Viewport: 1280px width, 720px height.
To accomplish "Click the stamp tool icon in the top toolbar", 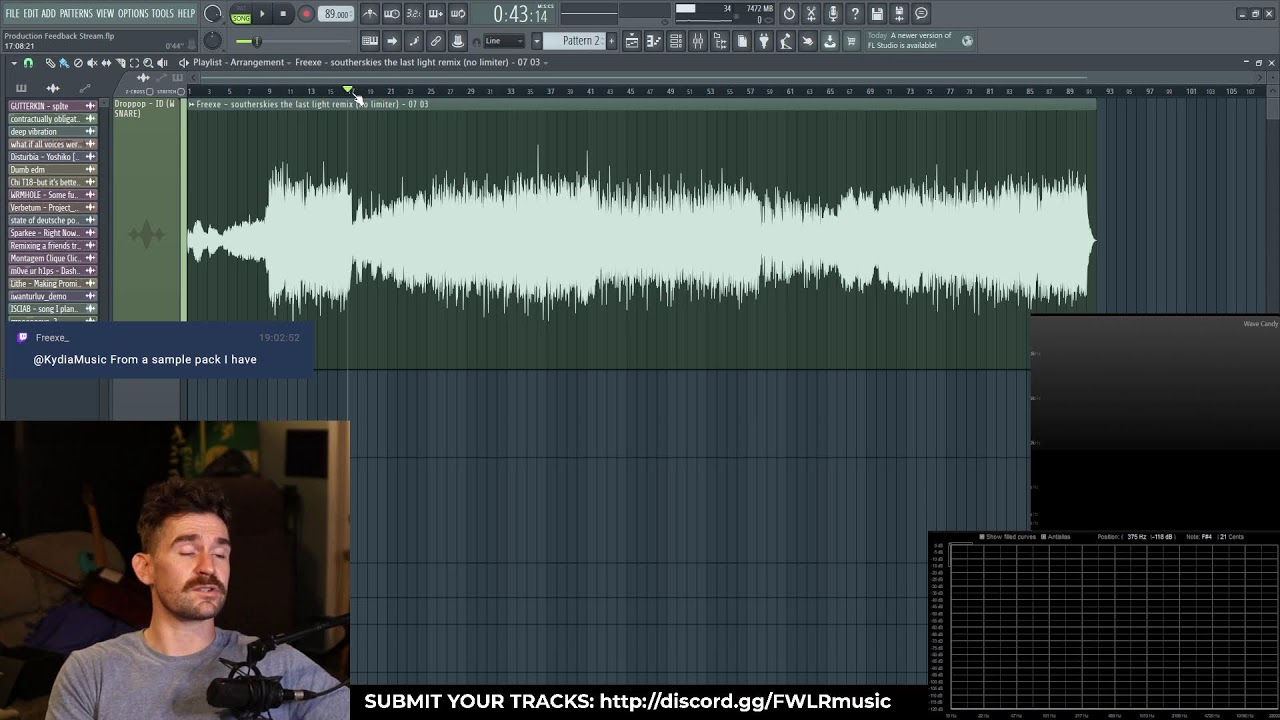I will (458, 41).
